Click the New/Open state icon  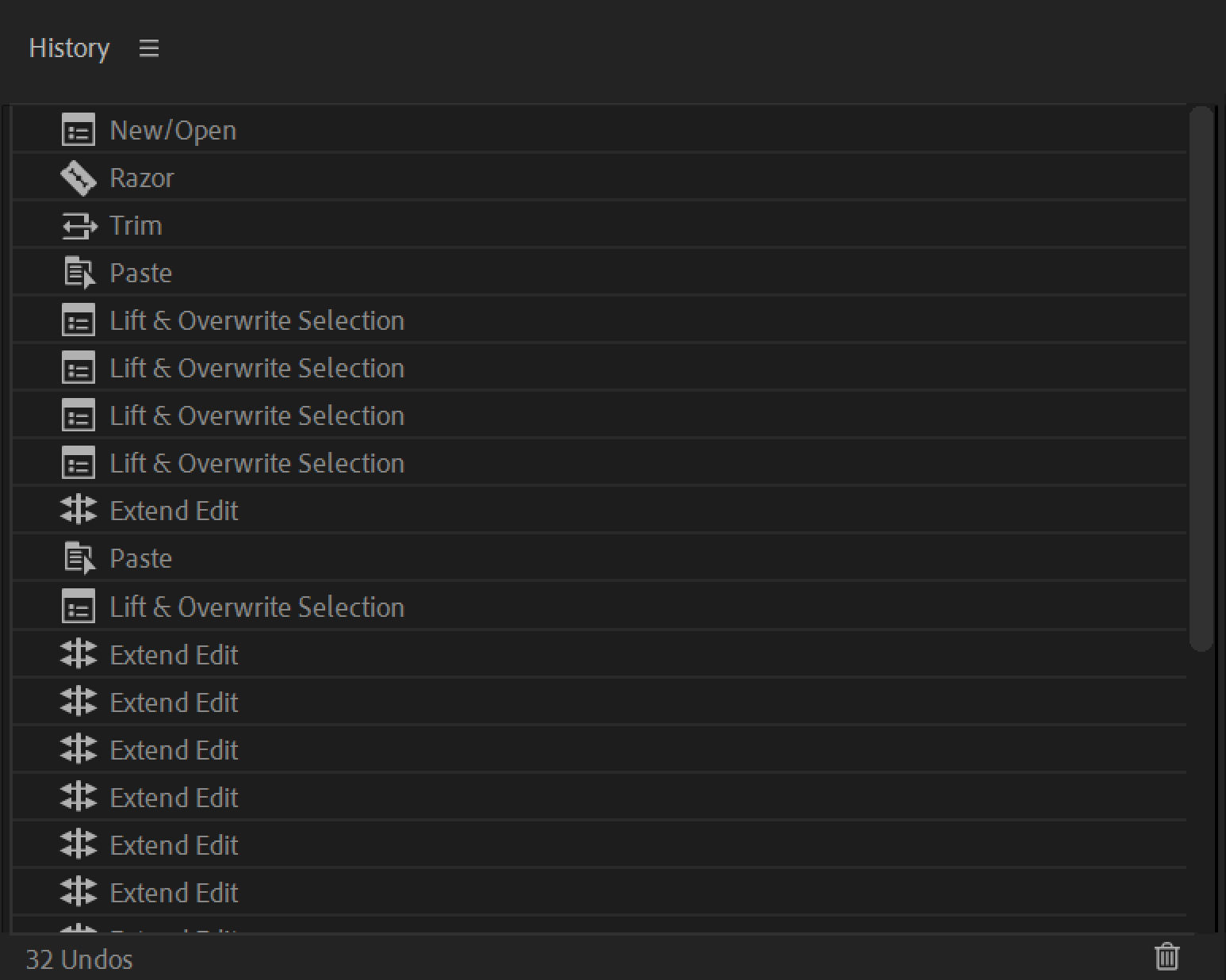coord(78,130)
